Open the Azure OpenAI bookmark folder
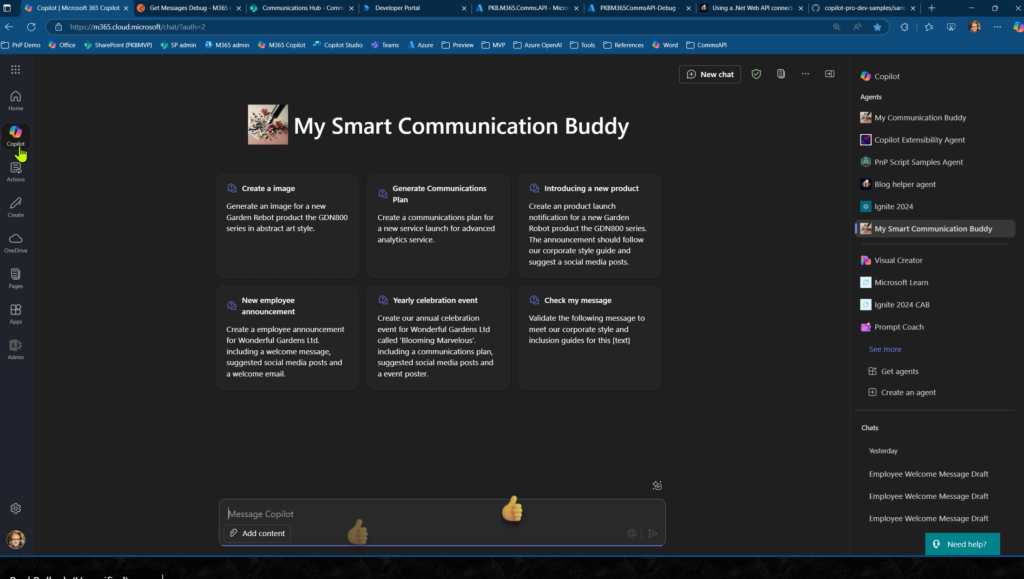The image size is (1024, 579). coord(537,45)
